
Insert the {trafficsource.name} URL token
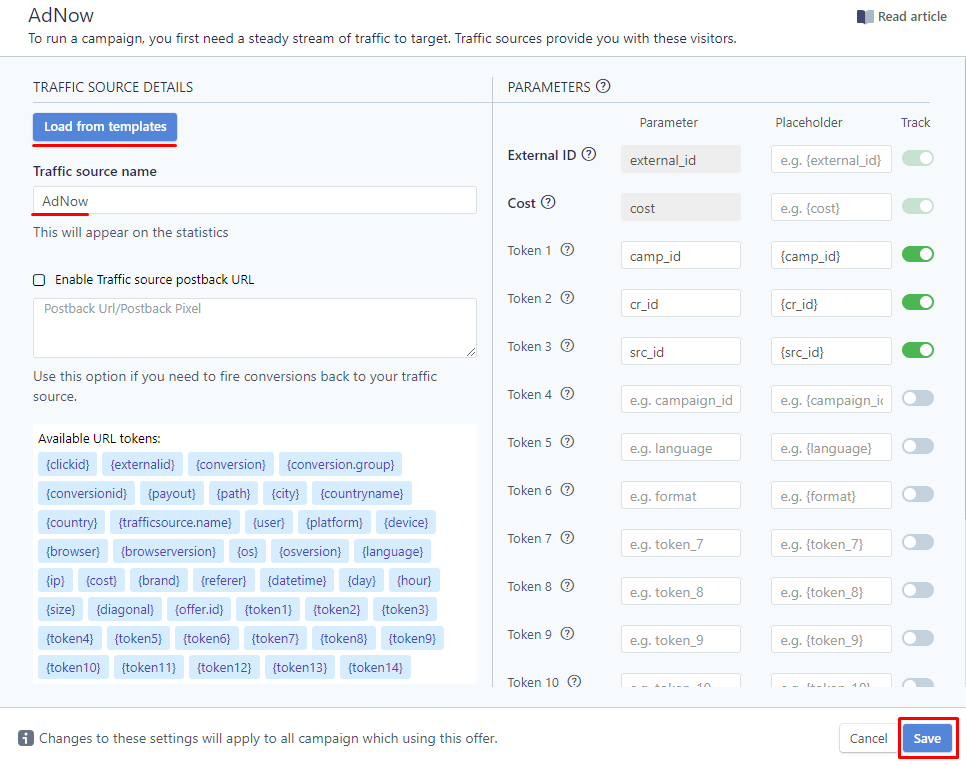[x=175, y=522]
